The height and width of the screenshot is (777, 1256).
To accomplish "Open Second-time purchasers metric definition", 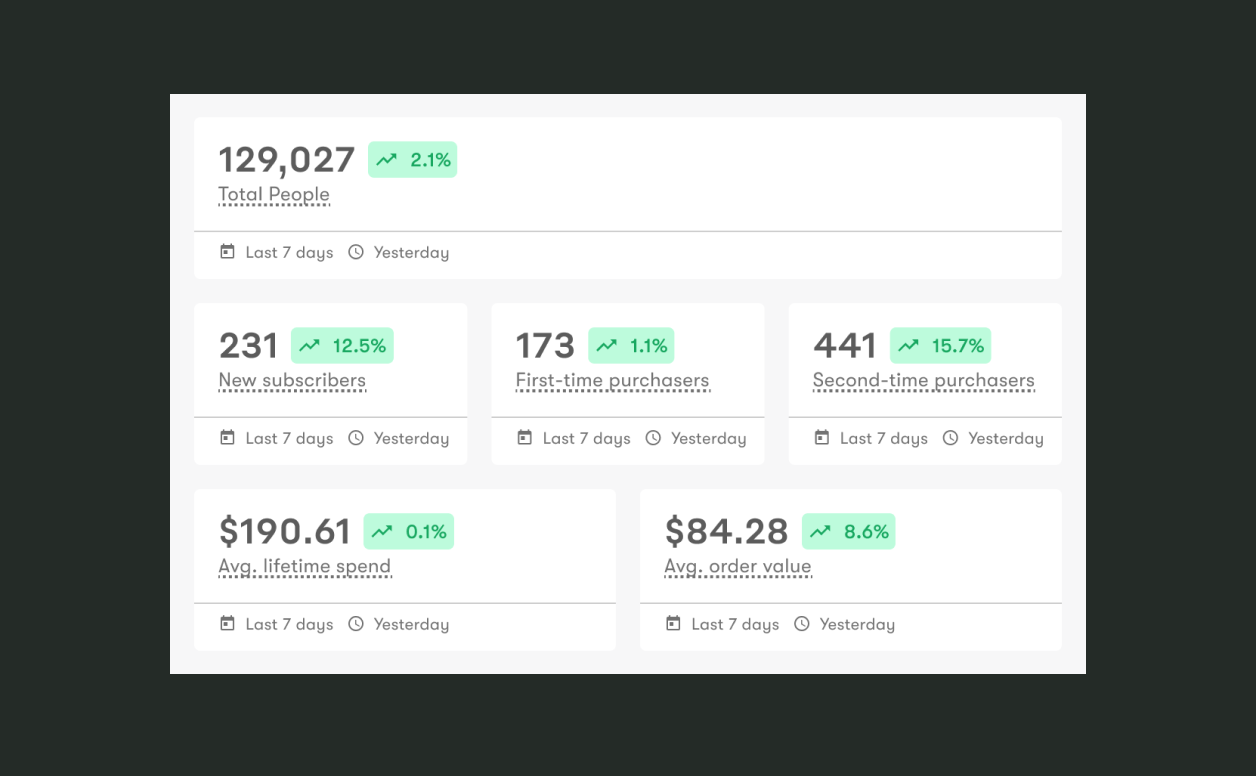I will click(x=923, y=380).
